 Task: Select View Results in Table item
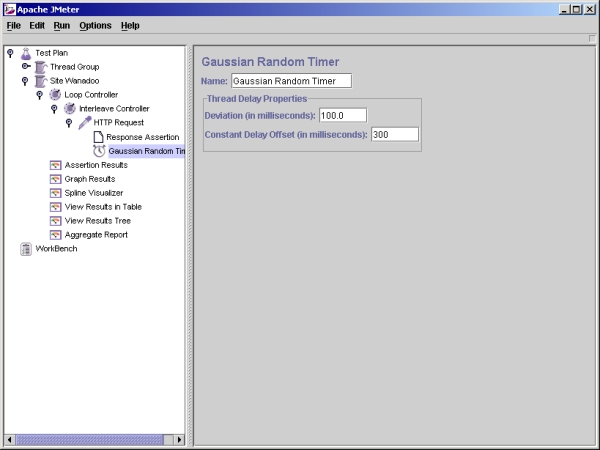pyautogui.click(x=103, y=207)
